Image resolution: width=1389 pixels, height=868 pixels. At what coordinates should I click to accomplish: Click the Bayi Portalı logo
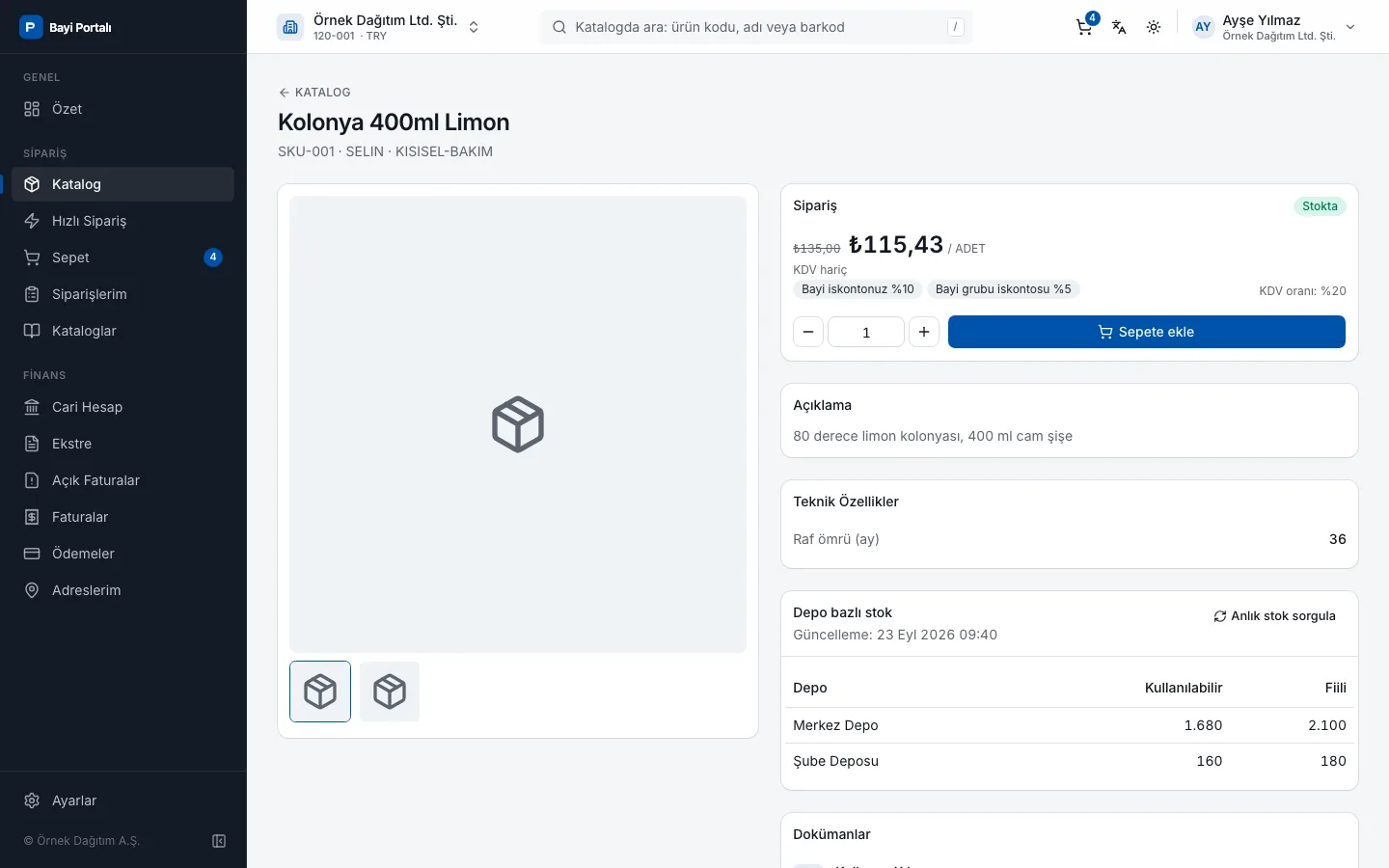[66, 27]
